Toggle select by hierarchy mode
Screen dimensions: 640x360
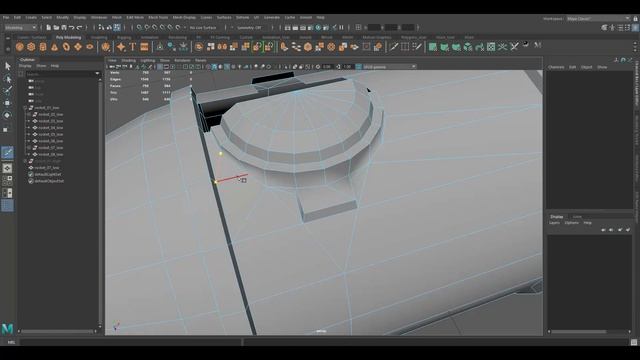click(101, 27)
